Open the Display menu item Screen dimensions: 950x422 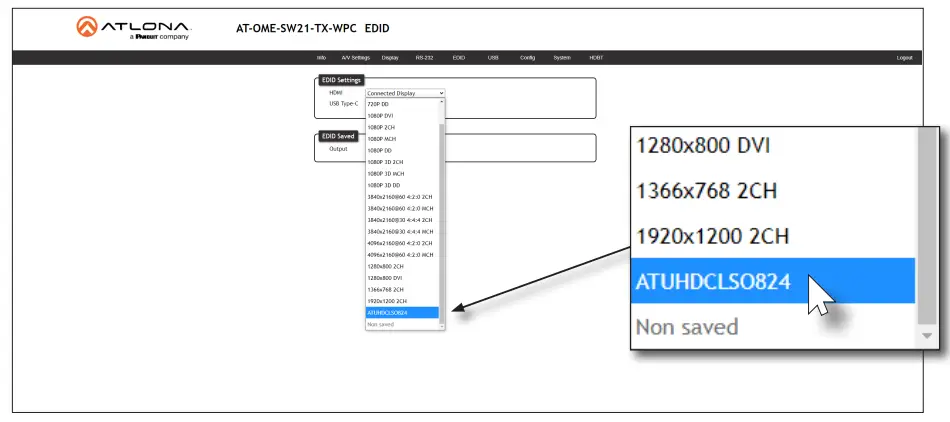tap(390, 58)
